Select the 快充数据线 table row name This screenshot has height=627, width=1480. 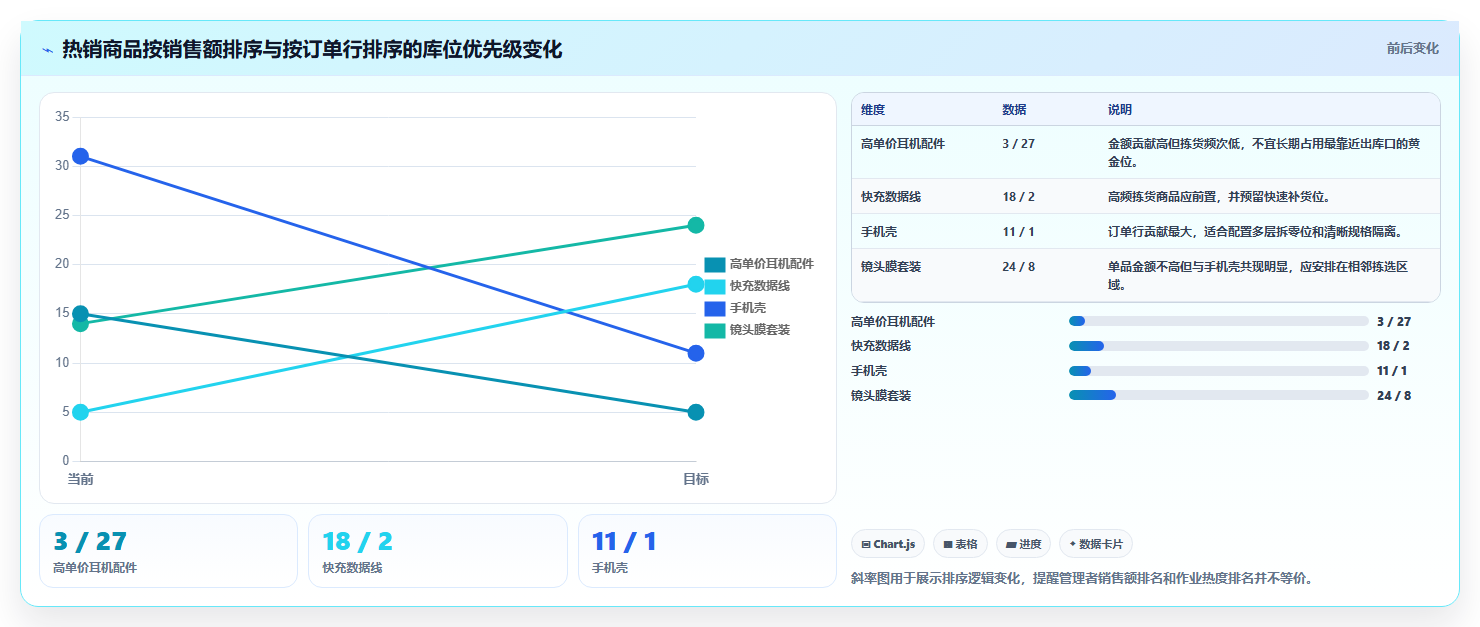click(891, 197)
